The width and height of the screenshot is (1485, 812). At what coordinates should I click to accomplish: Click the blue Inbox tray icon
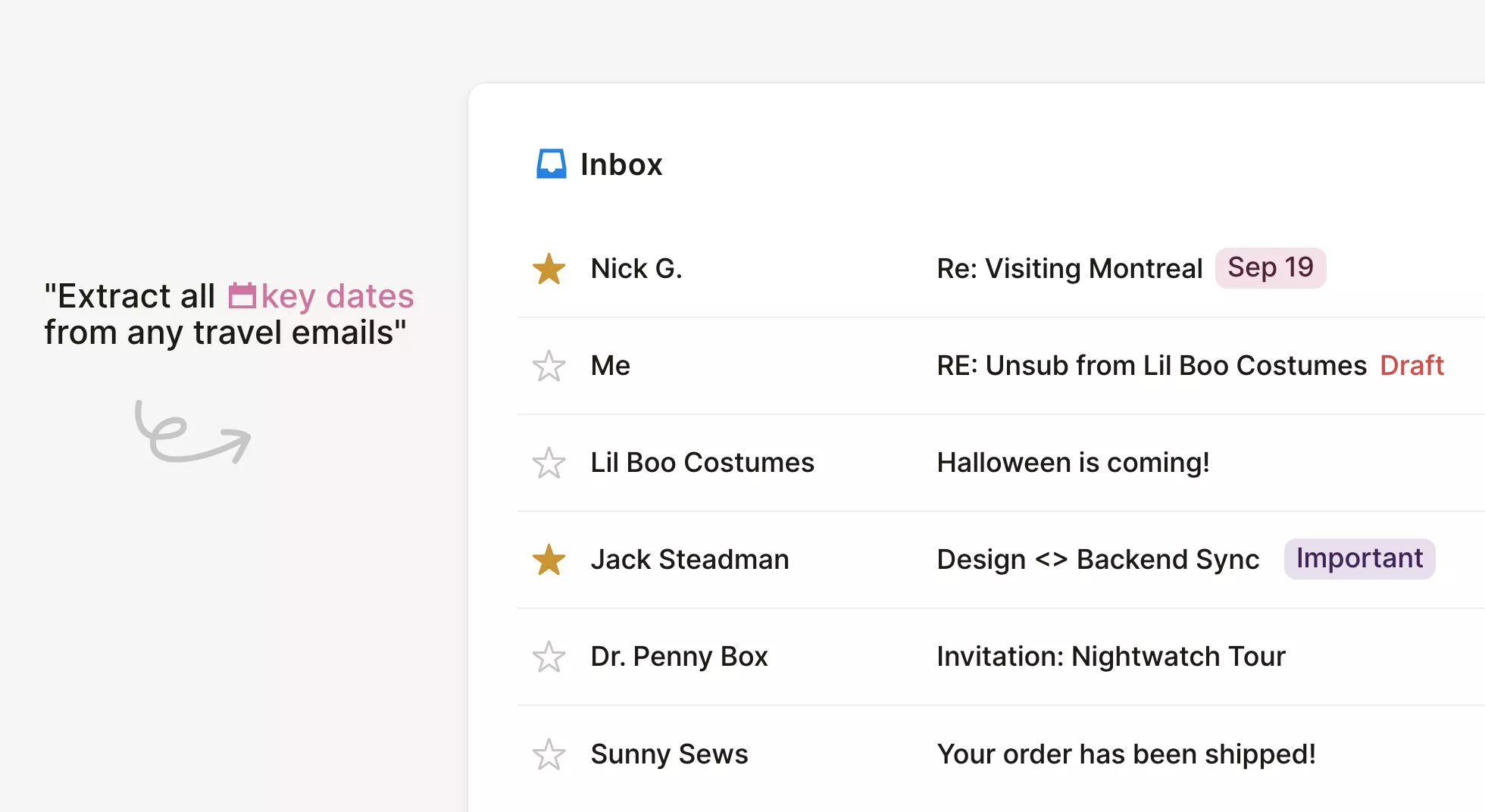pos(551,164)
